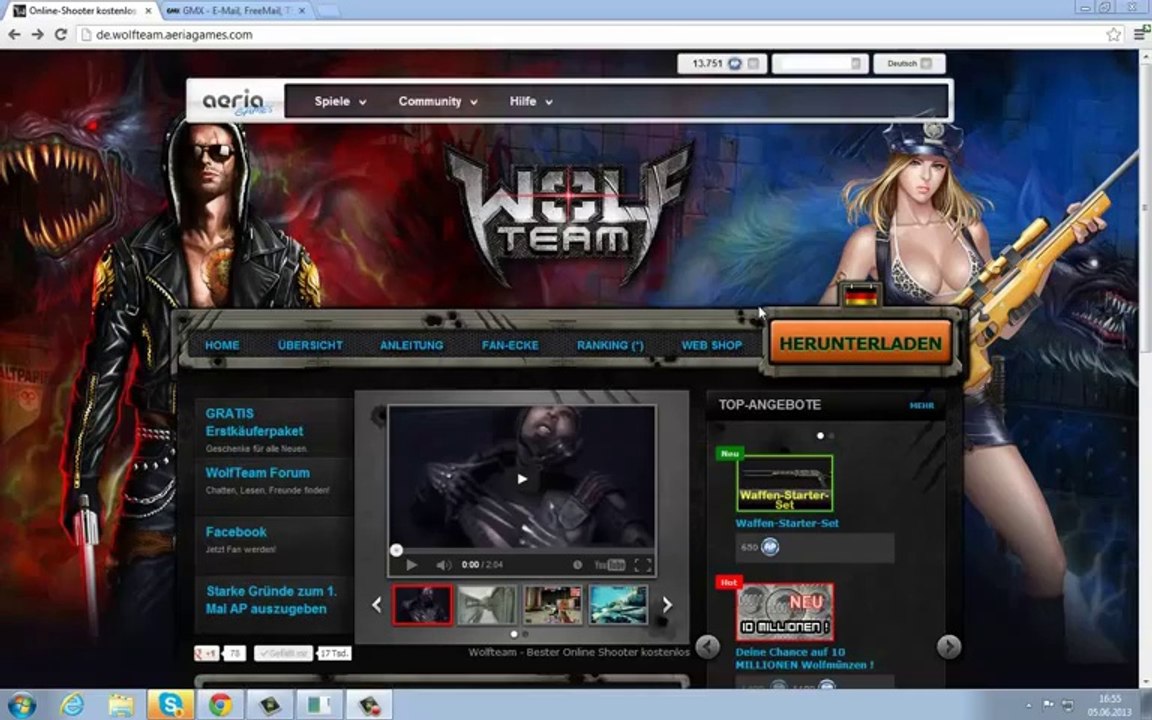Open the ÜBERSICHT navigation item
This screenshot has width=1152, height=720.
[x=310, y=345]
